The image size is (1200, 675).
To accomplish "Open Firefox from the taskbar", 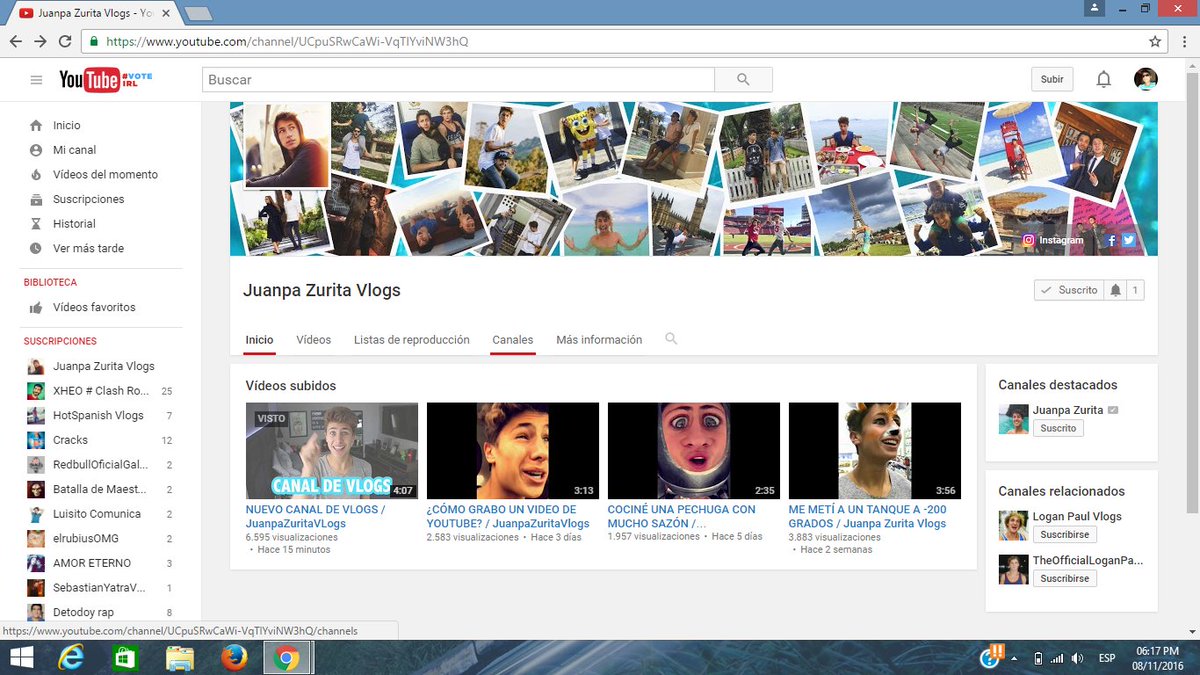I will click(233, 658).
